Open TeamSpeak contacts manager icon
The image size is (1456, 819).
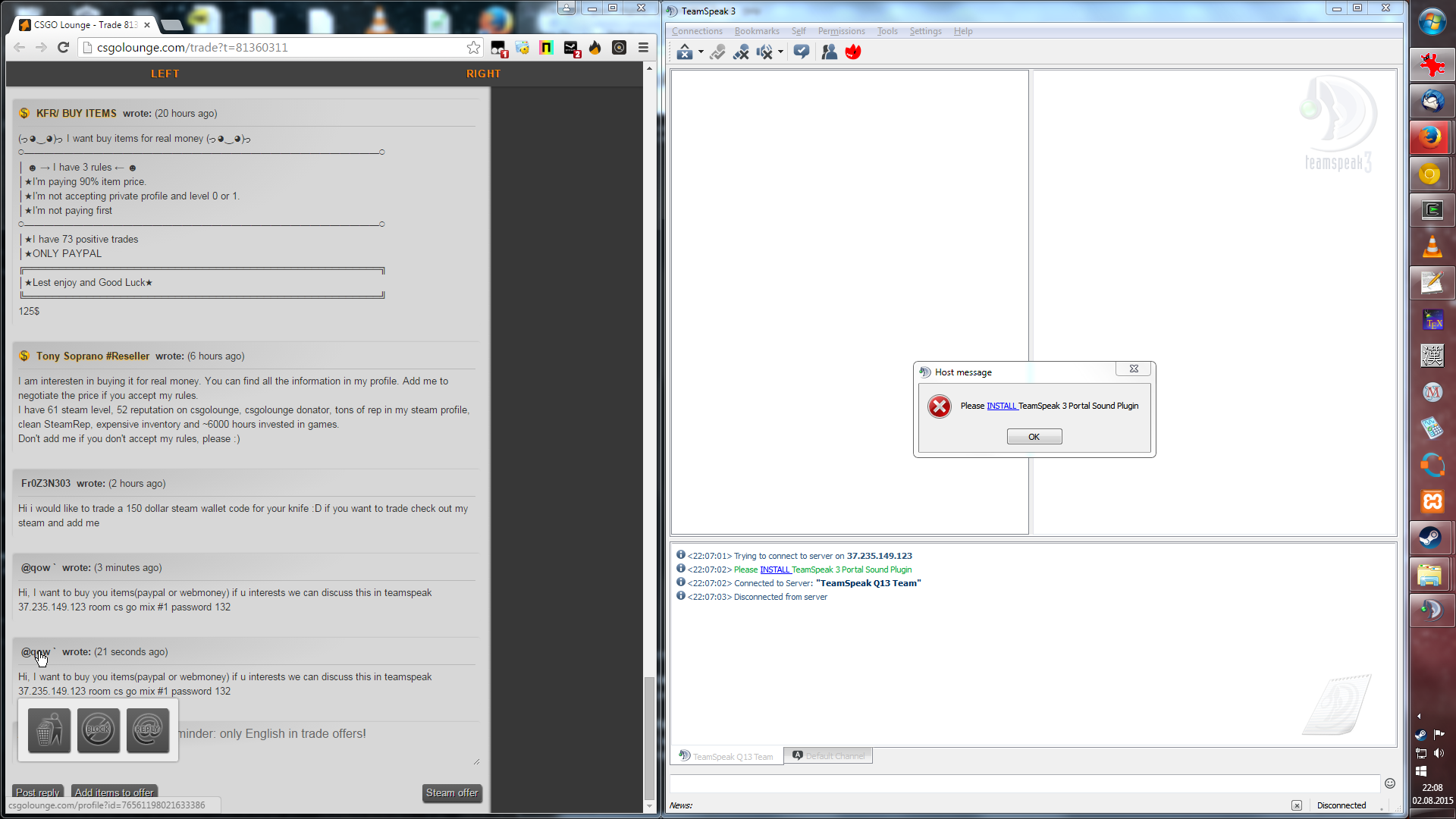click(829, 52)
